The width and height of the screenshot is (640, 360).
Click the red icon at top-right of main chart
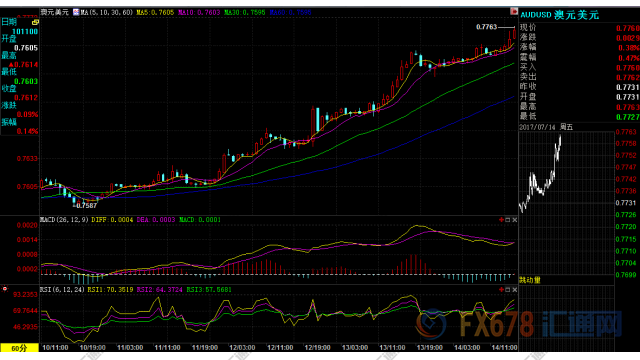514,11
